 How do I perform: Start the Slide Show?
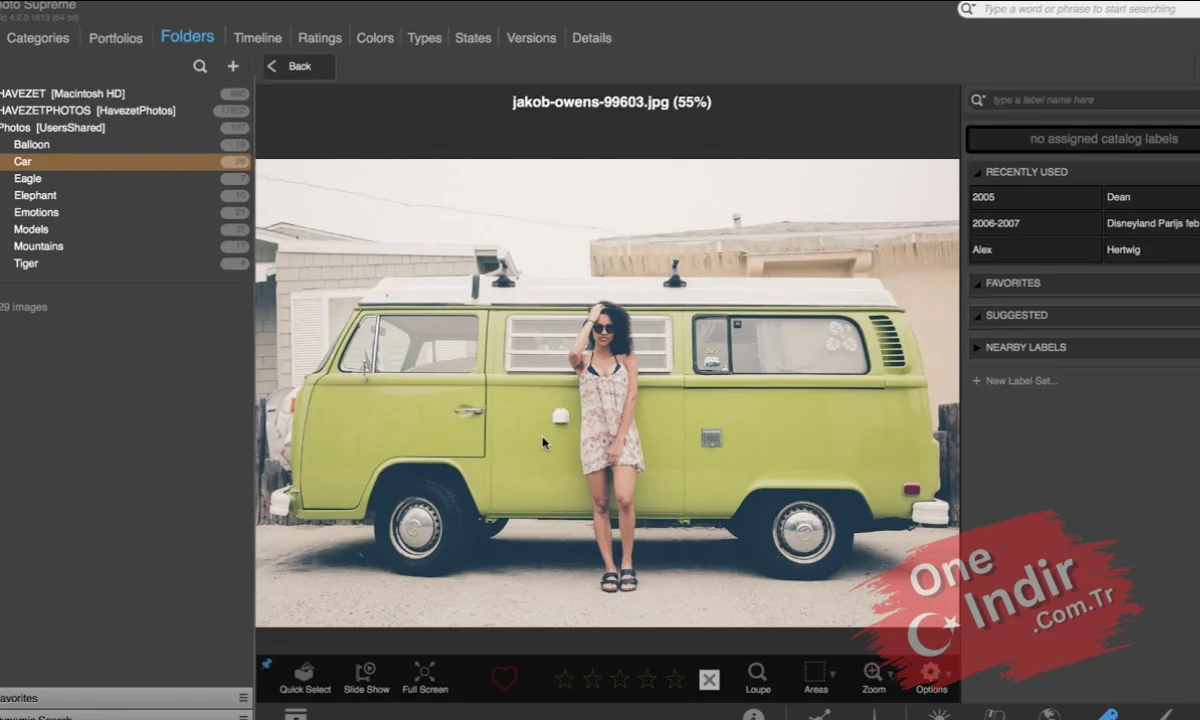click(x=366, y=677)
